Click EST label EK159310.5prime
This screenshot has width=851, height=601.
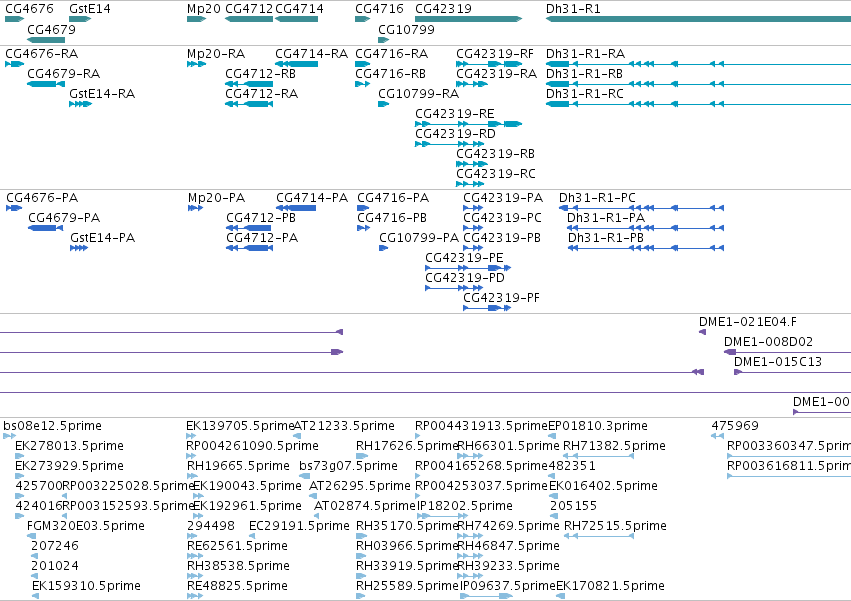pyautogui.click(x=86, y=586)
